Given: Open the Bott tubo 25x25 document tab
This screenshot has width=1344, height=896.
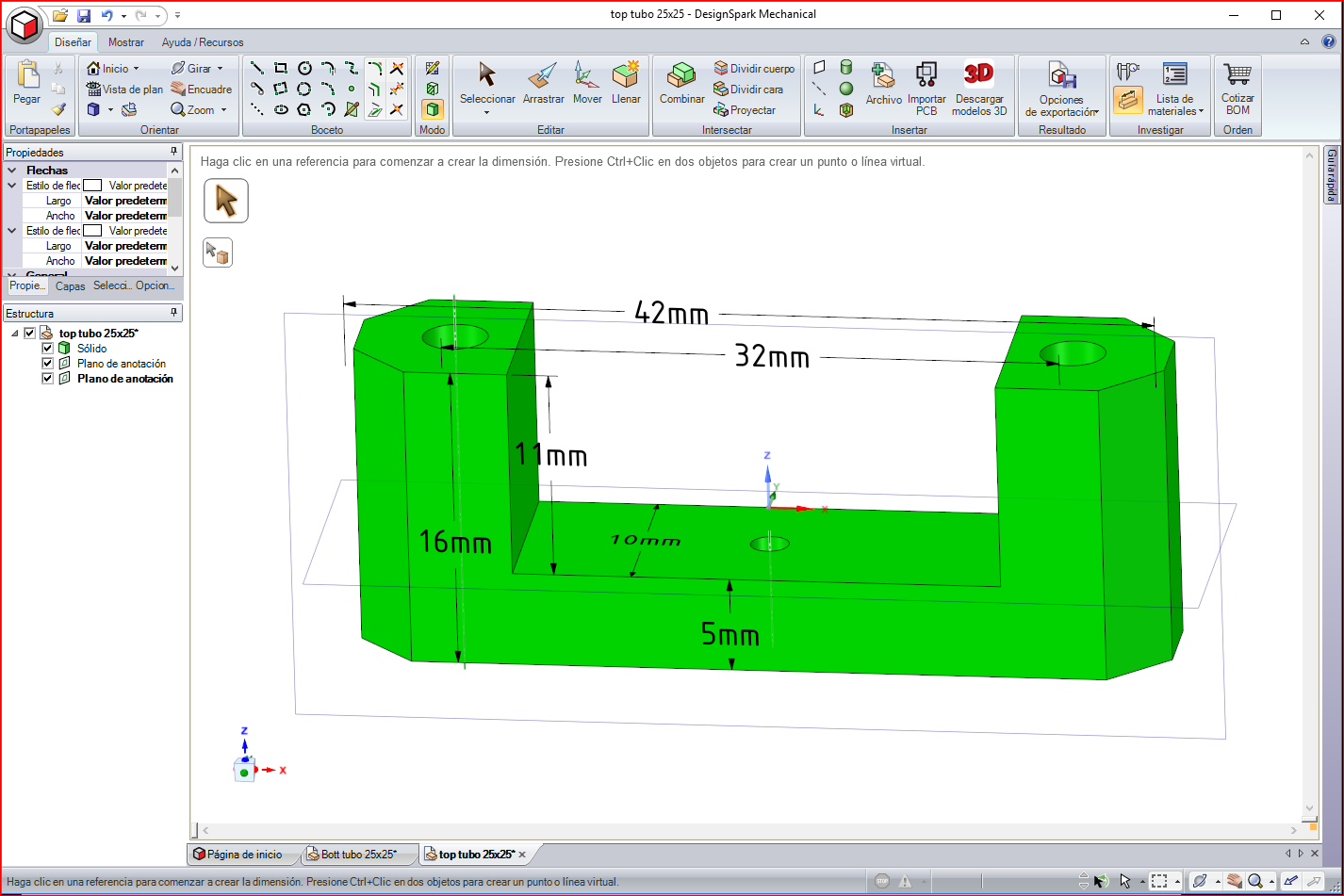Looking at the screenshot, I should point(358,855).
